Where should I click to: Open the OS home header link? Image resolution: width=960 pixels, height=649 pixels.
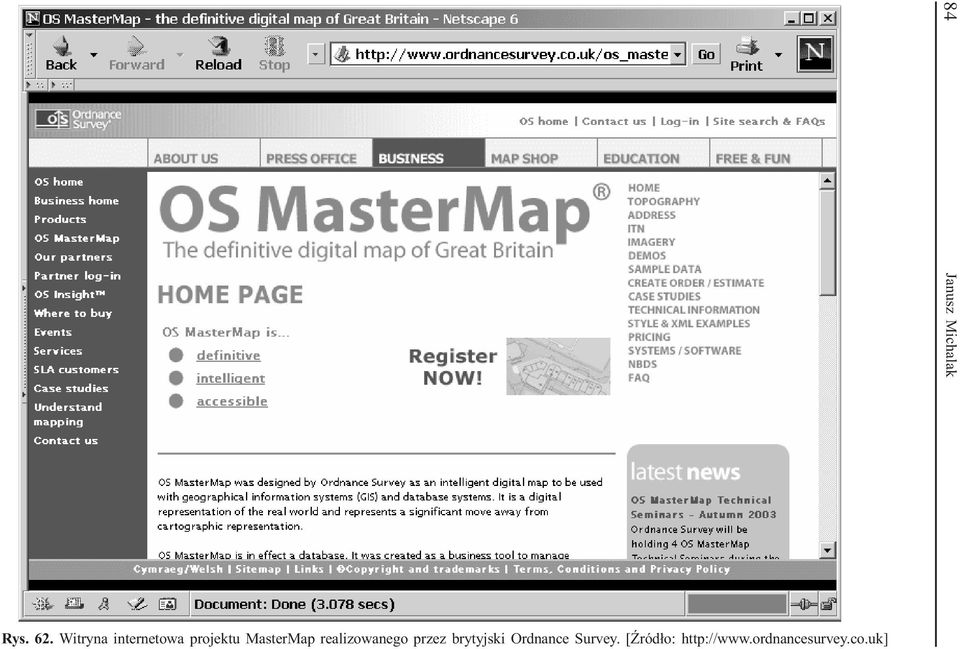[544, 121]
